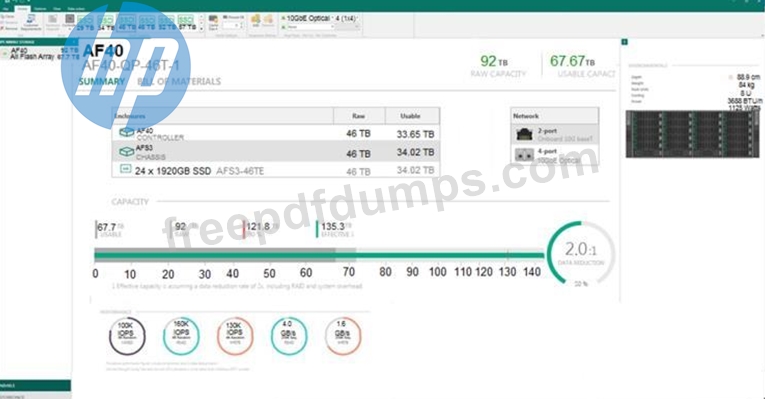Click the Customer Requirements ribbon icon
Viewport: 765px width, 399px height.
(x=31, y=22)
